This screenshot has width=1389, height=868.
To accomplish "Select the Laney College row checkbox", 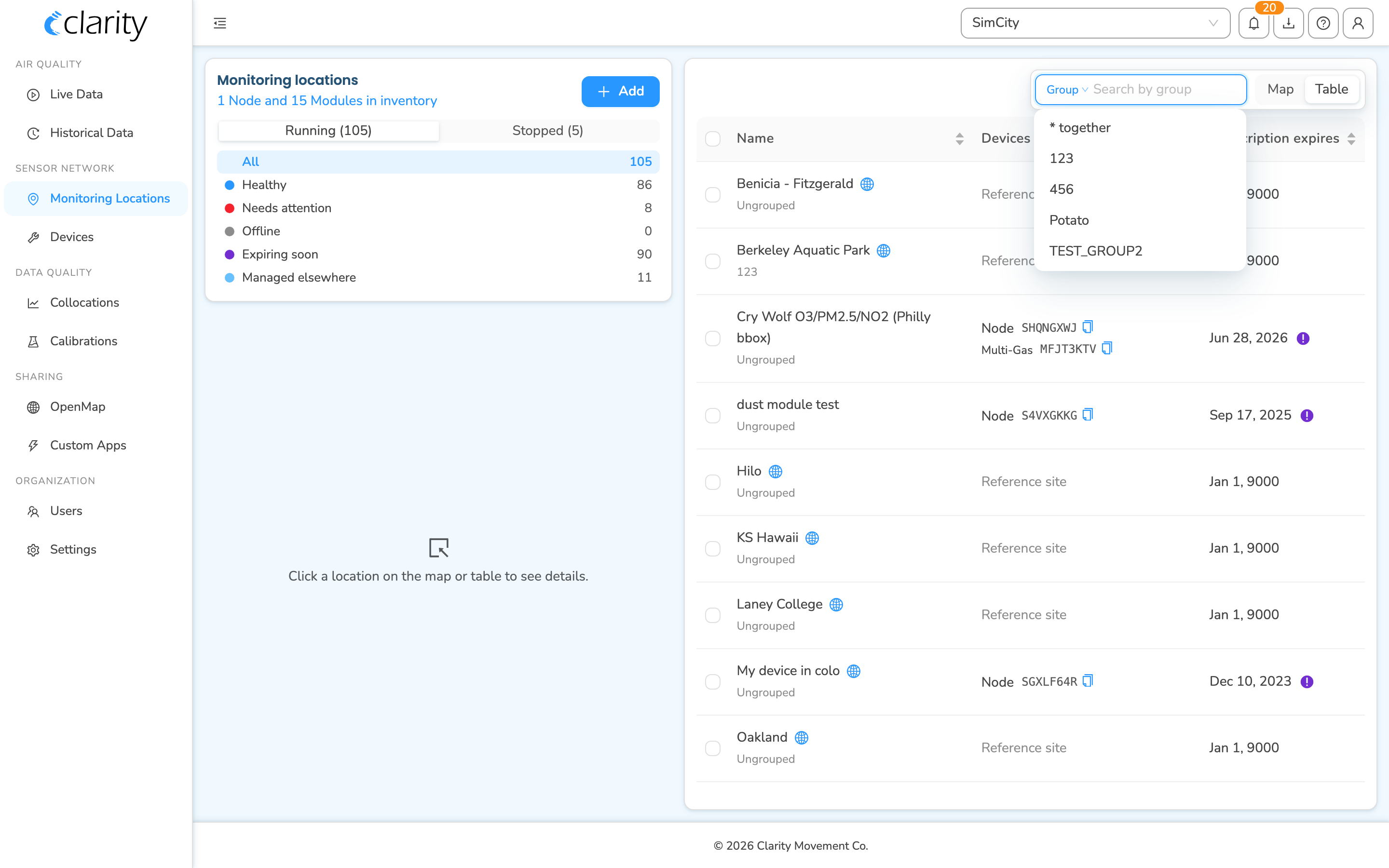I will coord(713,615).
